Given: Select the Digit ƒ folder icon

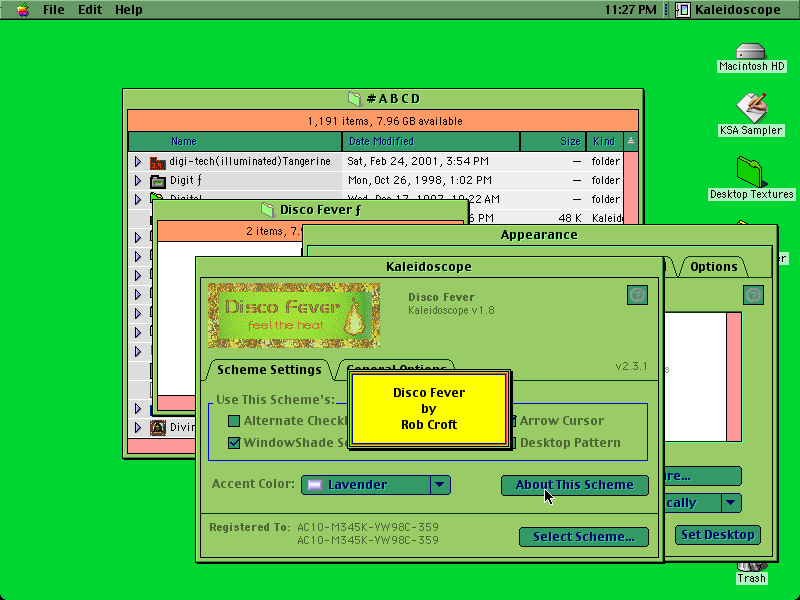Looking at the screenshot, I should (158, 181).
